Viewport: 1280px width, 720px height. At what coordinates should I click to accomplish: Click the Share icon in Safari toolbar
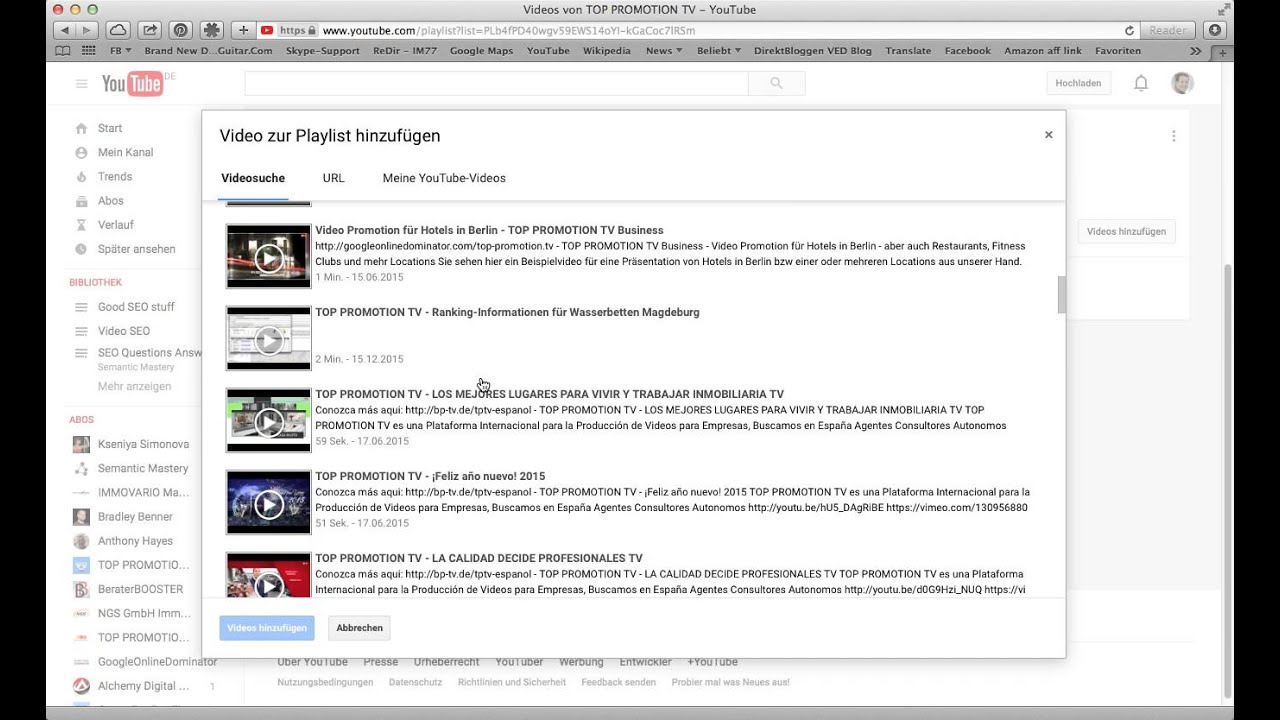click(149, 30)
